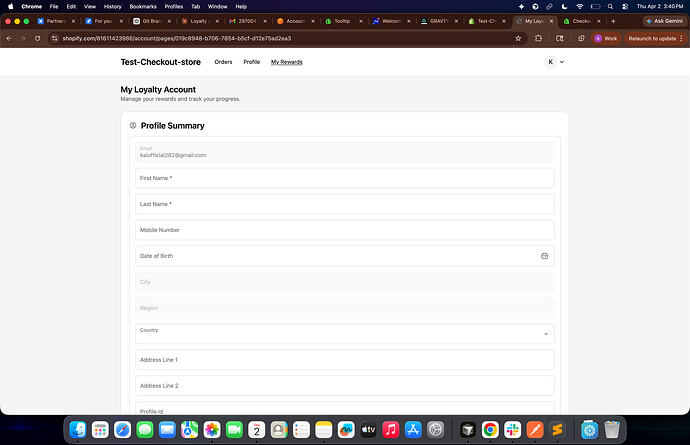Open the Chrome extensions puzzle icon
Image resolution: width=690 pixels, height=445 pixels.
pyautogui.click(x=538, y=38)
